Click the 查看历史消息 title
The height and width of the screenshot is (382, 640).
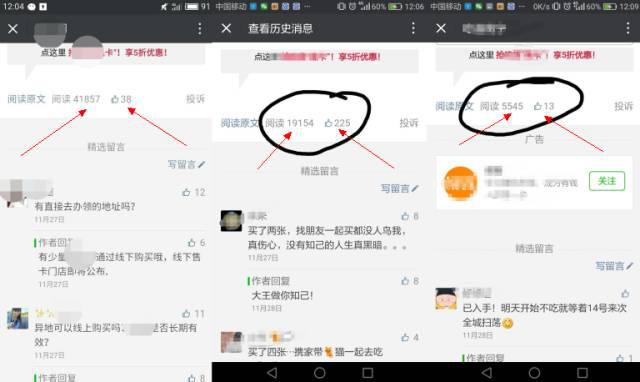click(280, 28)
